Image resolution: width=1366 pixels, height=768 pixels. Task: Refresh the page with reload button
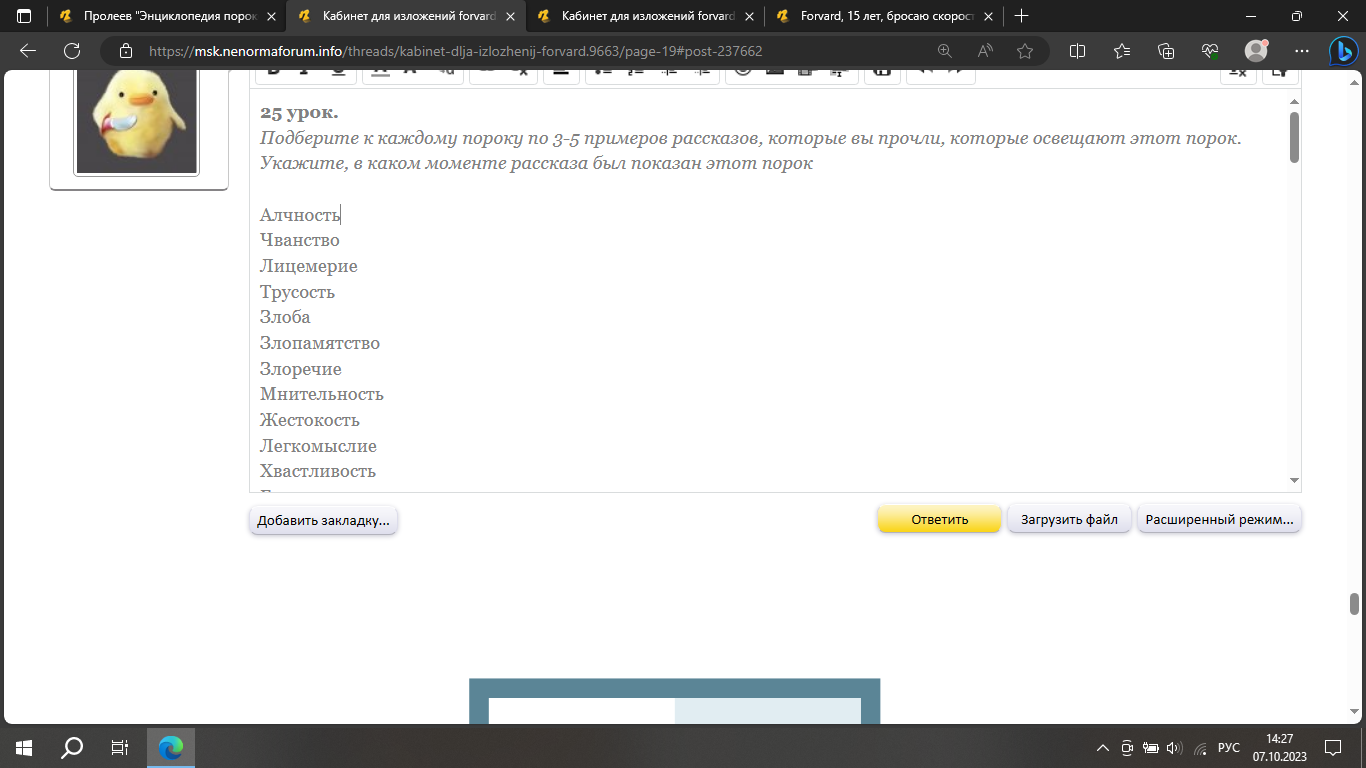[72, 51]
